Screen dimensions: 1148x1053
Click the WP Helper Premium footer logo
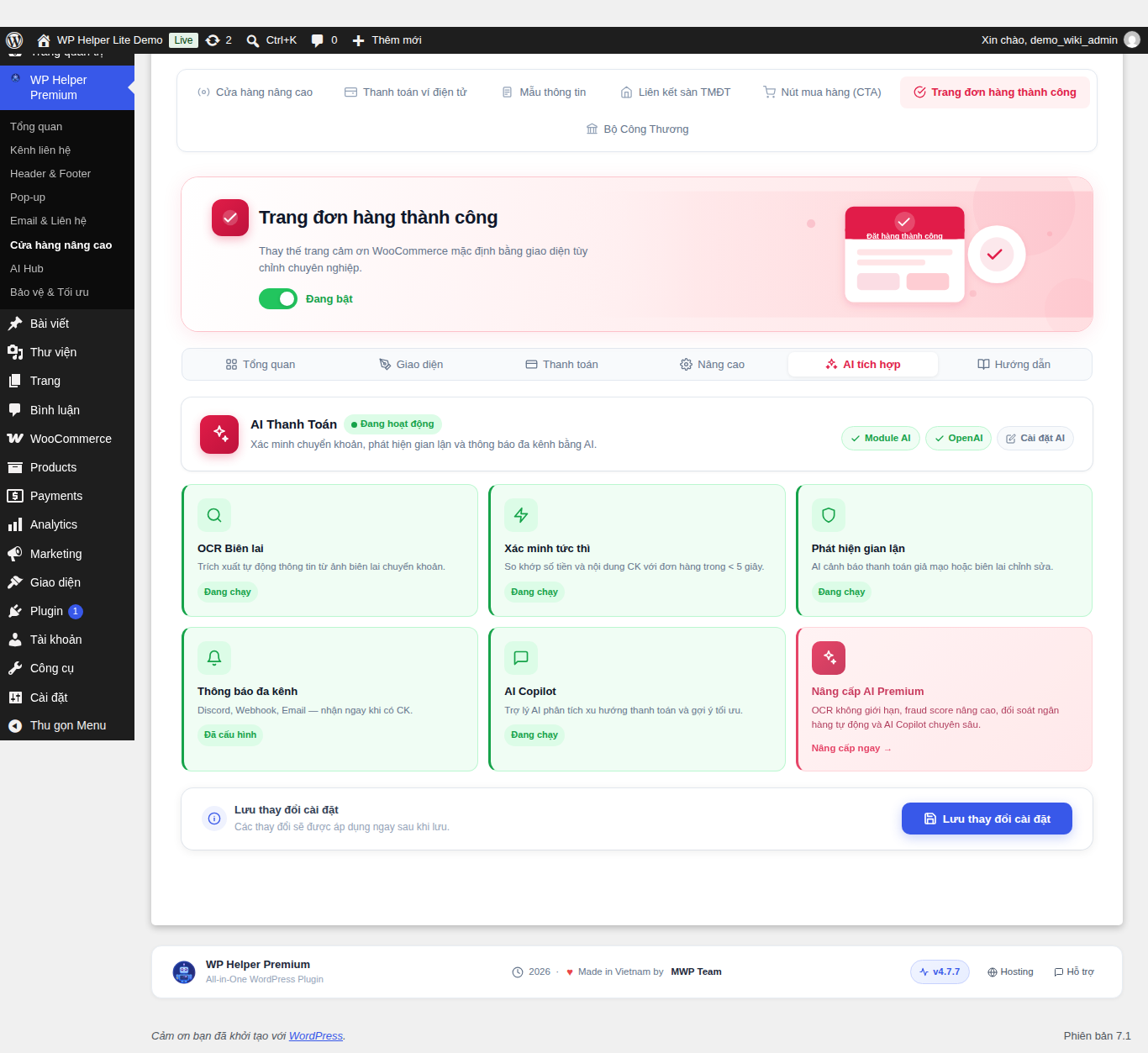[x=184, y=971]
